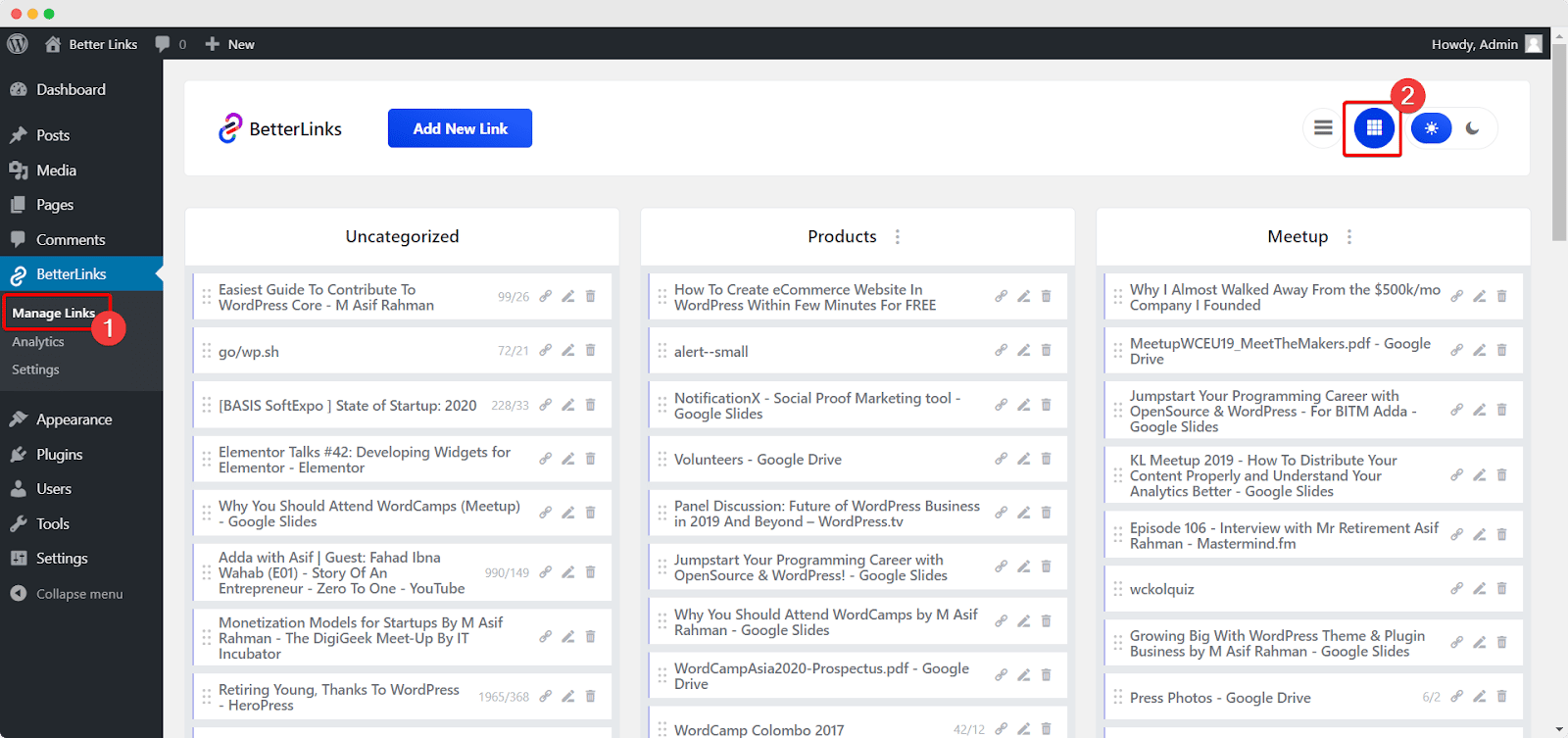Viewport: 1568px width, 738px height.
Task: Open Pages menu item
Action: coord(81,205)
